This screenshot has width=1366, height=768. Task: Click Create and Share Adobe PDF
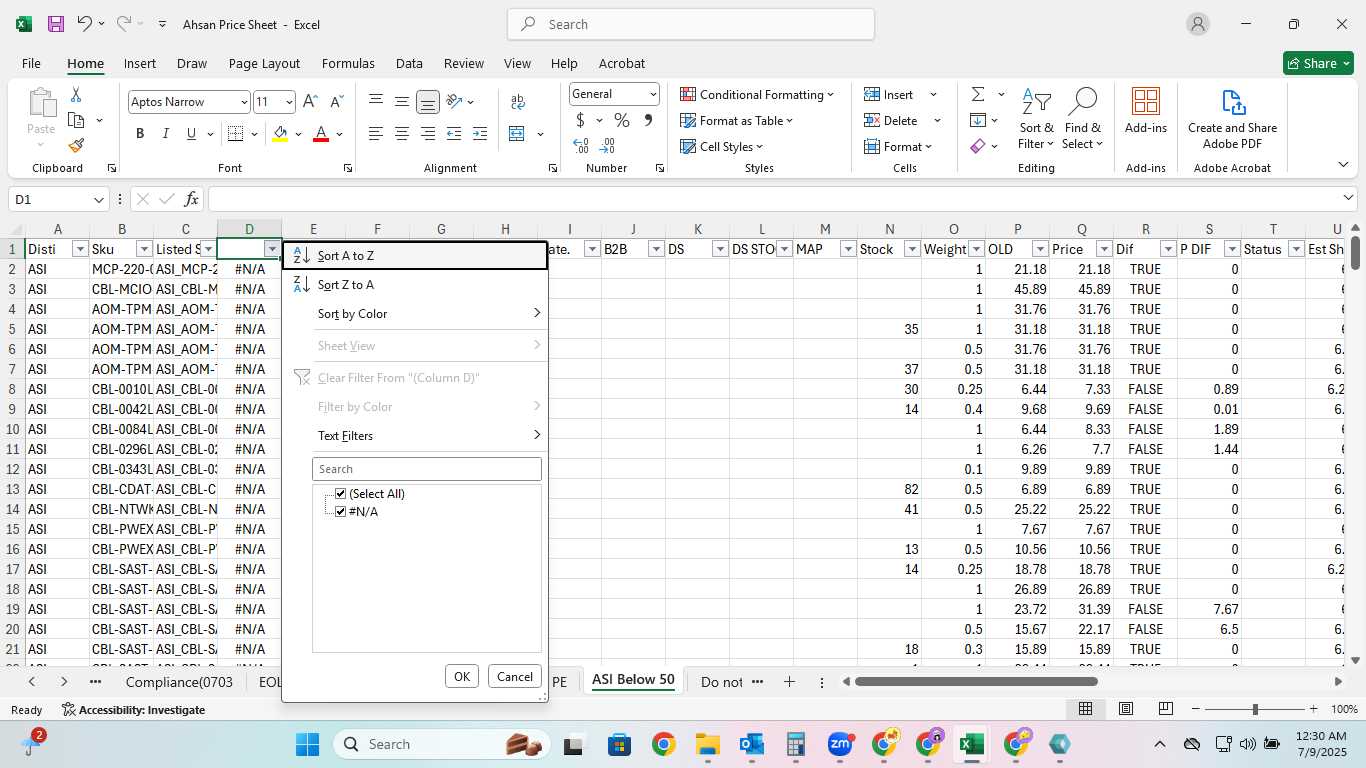[x=1232, y=119]
